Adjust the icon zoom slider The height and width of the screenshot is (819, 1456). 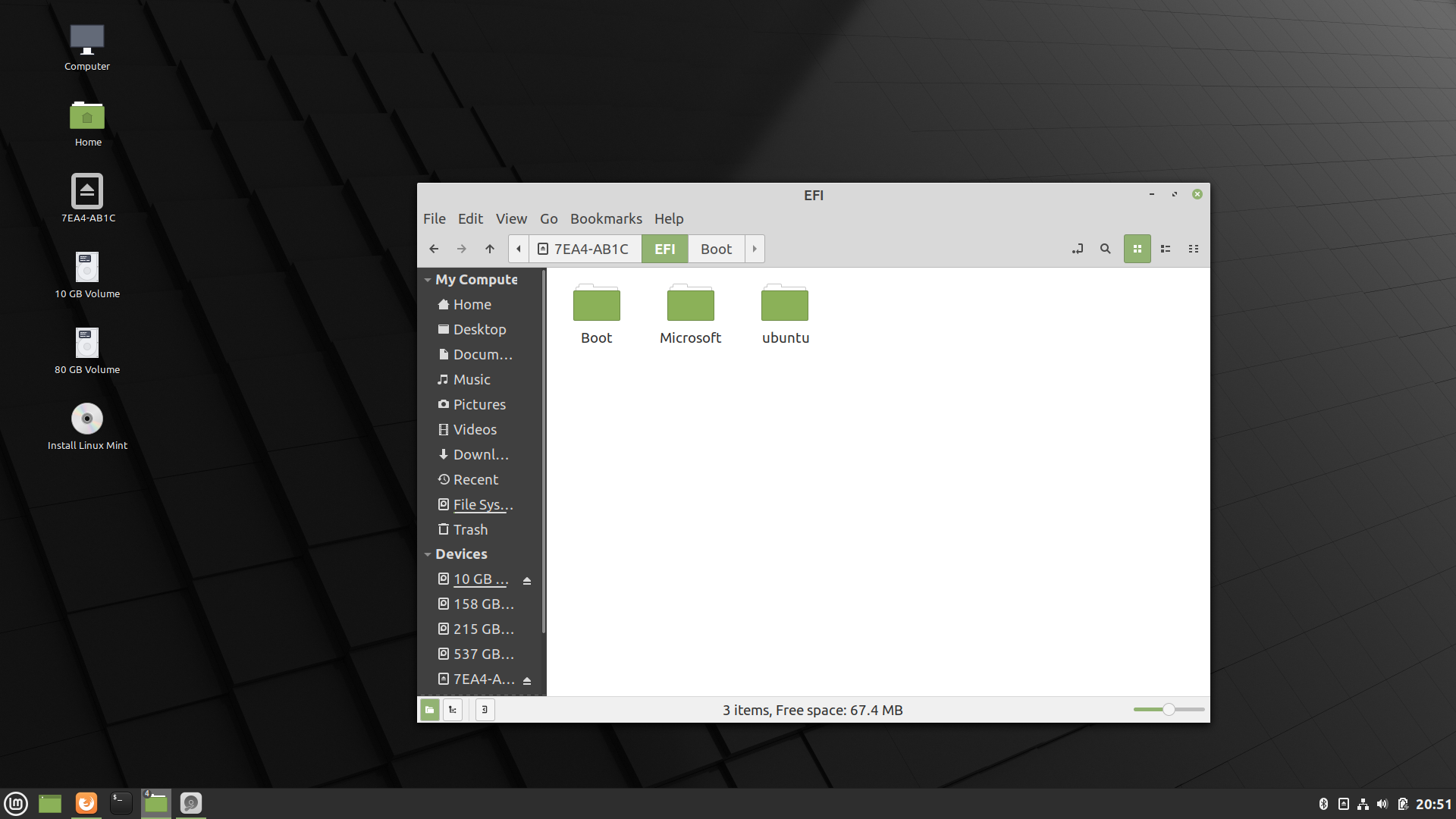(1169, 710)
